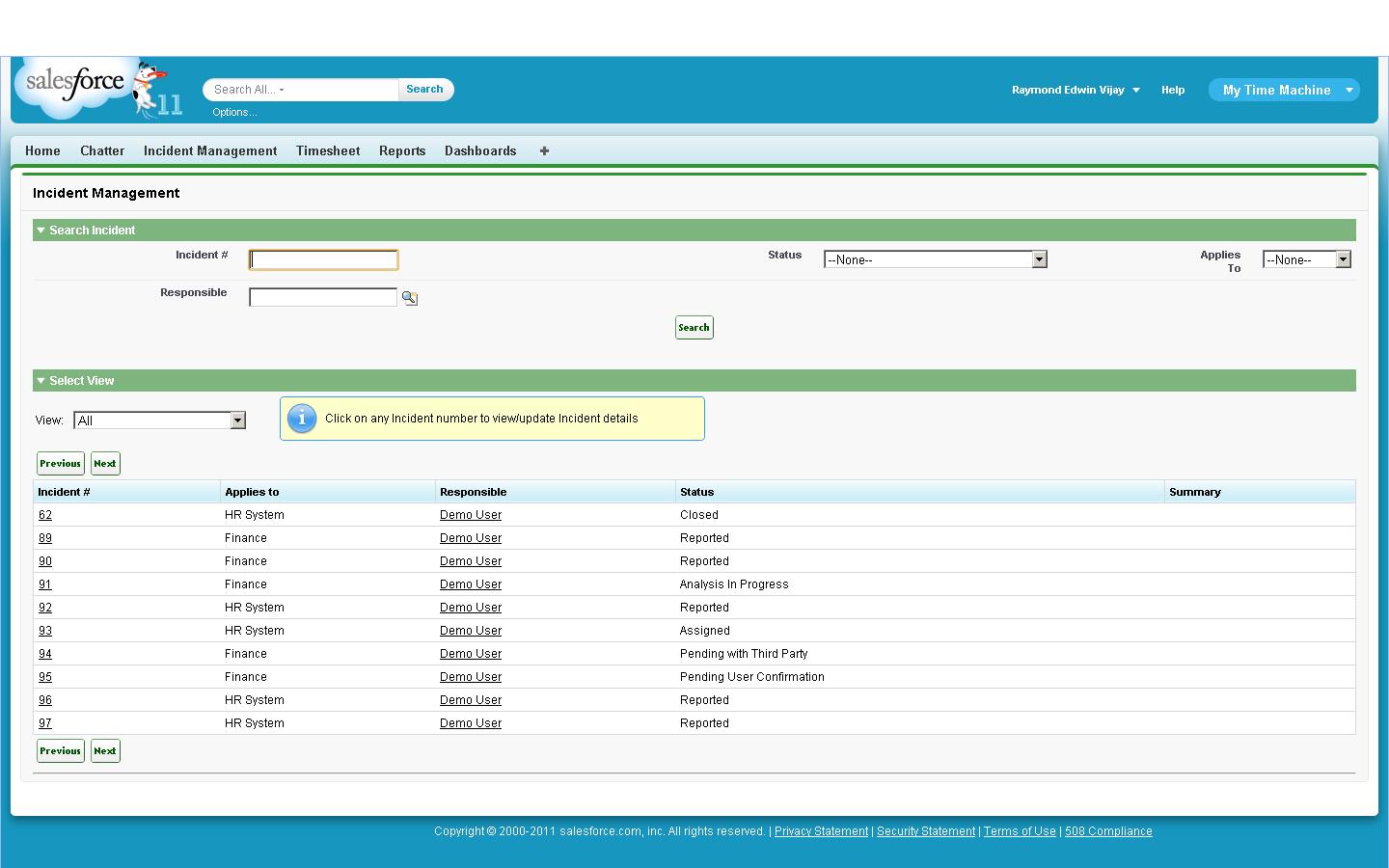Open the Dashboards tab
Viewport: 1389px width, 868px height.
[x=479, y=150]
